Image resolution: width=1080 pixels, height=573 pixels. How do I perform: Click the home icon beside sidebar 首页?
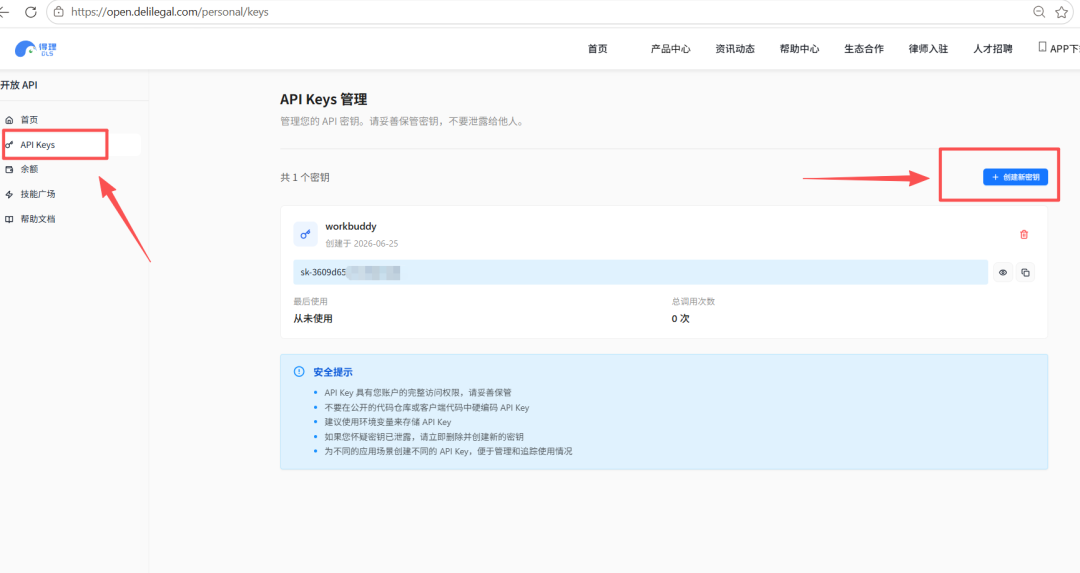point(9,120)
